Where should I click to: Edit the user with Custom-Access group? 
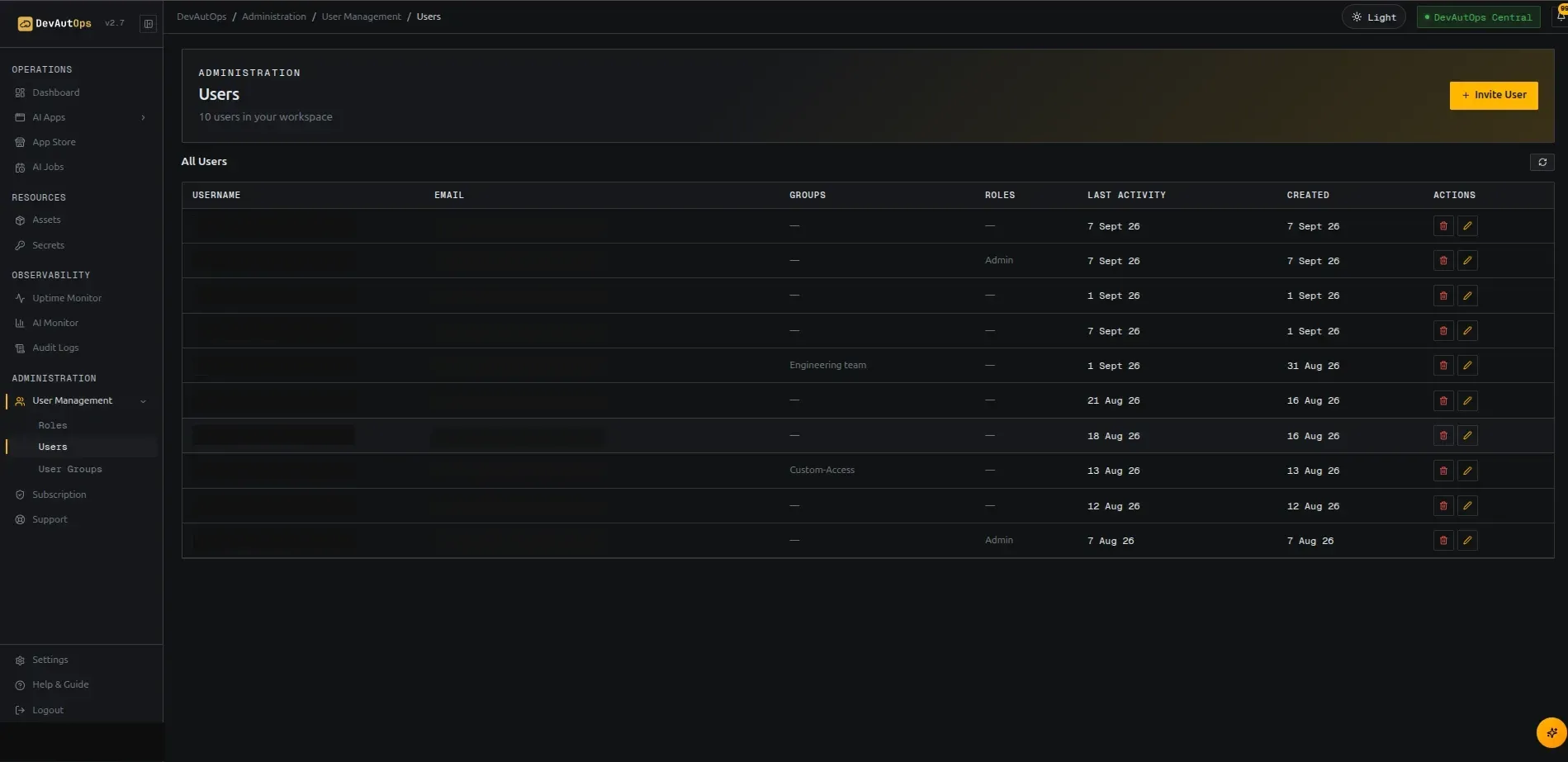(x=1467, y=471)
